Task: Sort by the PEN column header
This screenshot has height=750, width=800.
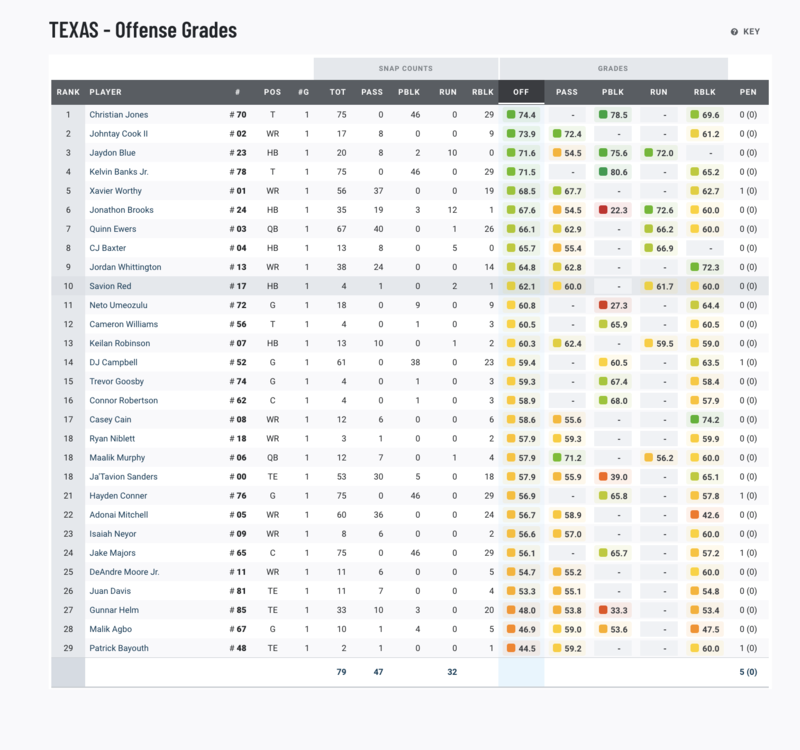Action: 747,92
